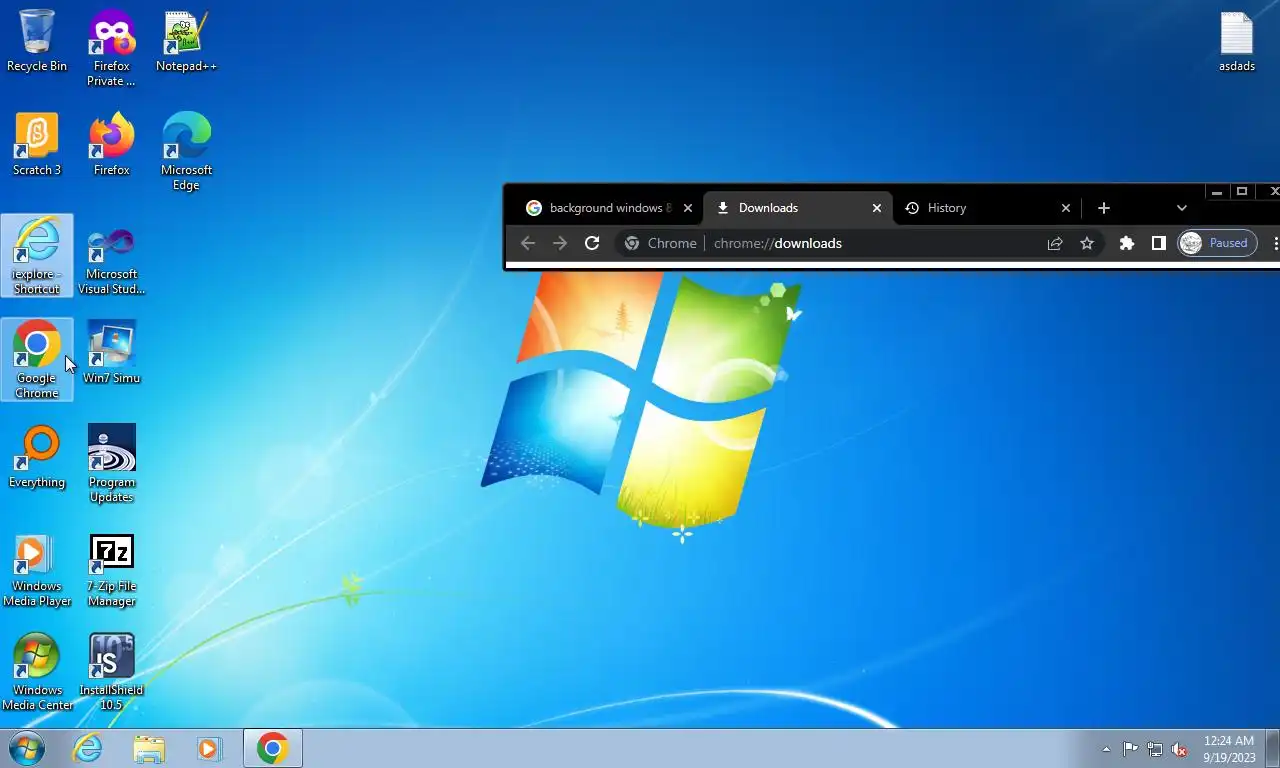Select the Win7 Simu desktop icon

(x=111, y=353)
